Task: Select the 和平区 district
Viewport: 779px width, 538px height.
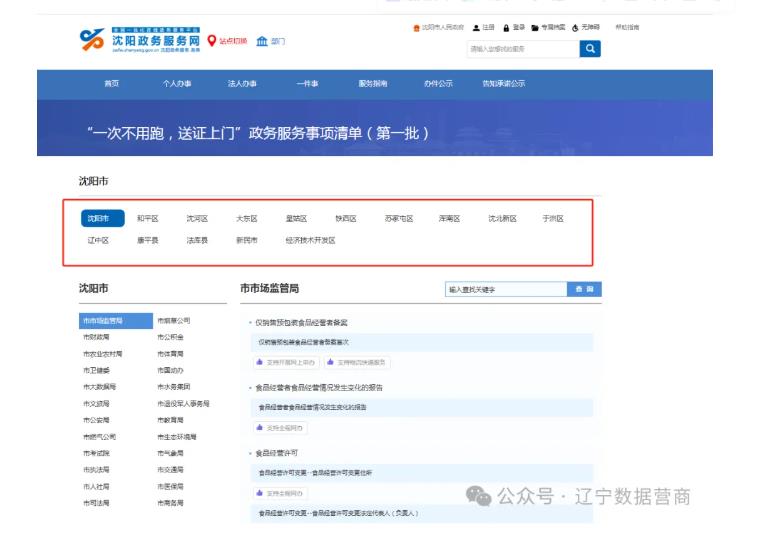Action: tap(148, 219)
